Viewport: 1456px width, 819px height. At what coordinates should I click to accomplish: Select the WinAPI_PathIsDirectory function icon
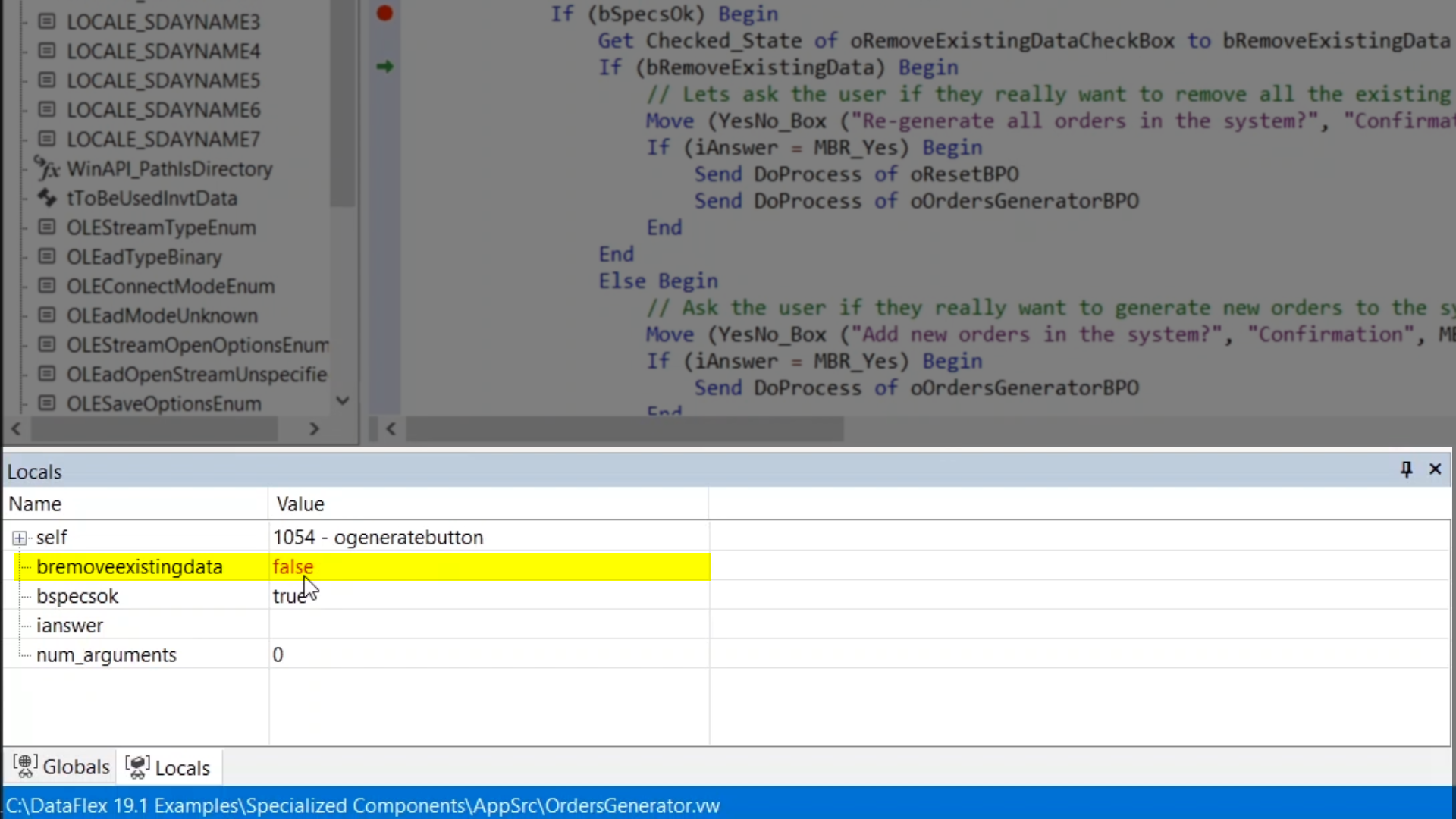pyautogui.click(x=47, y=168)
